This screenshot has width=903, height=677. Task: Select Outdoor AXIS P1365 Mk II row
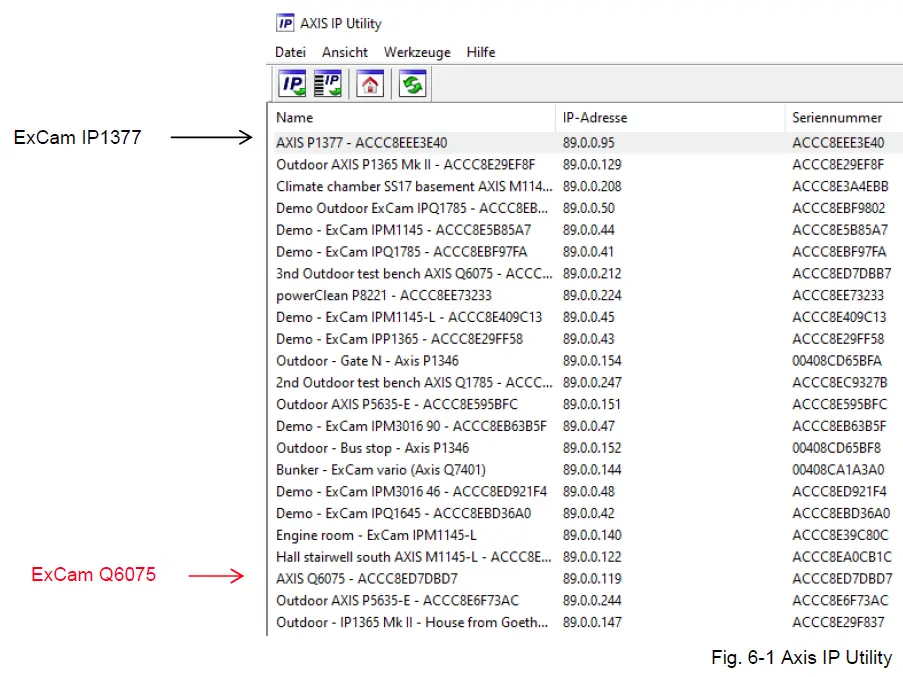click(586, 165)
